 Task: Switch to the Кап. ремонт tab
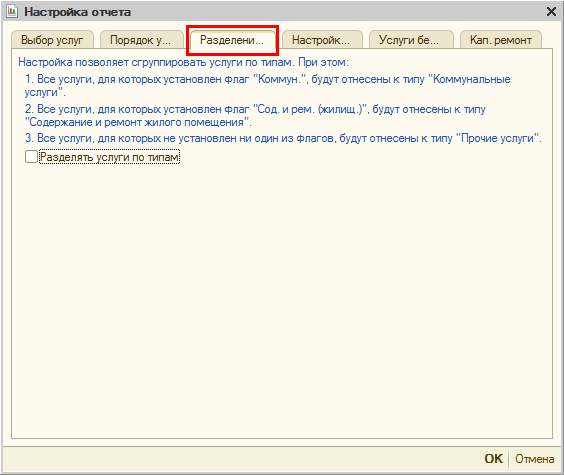(x=501, y=40)
